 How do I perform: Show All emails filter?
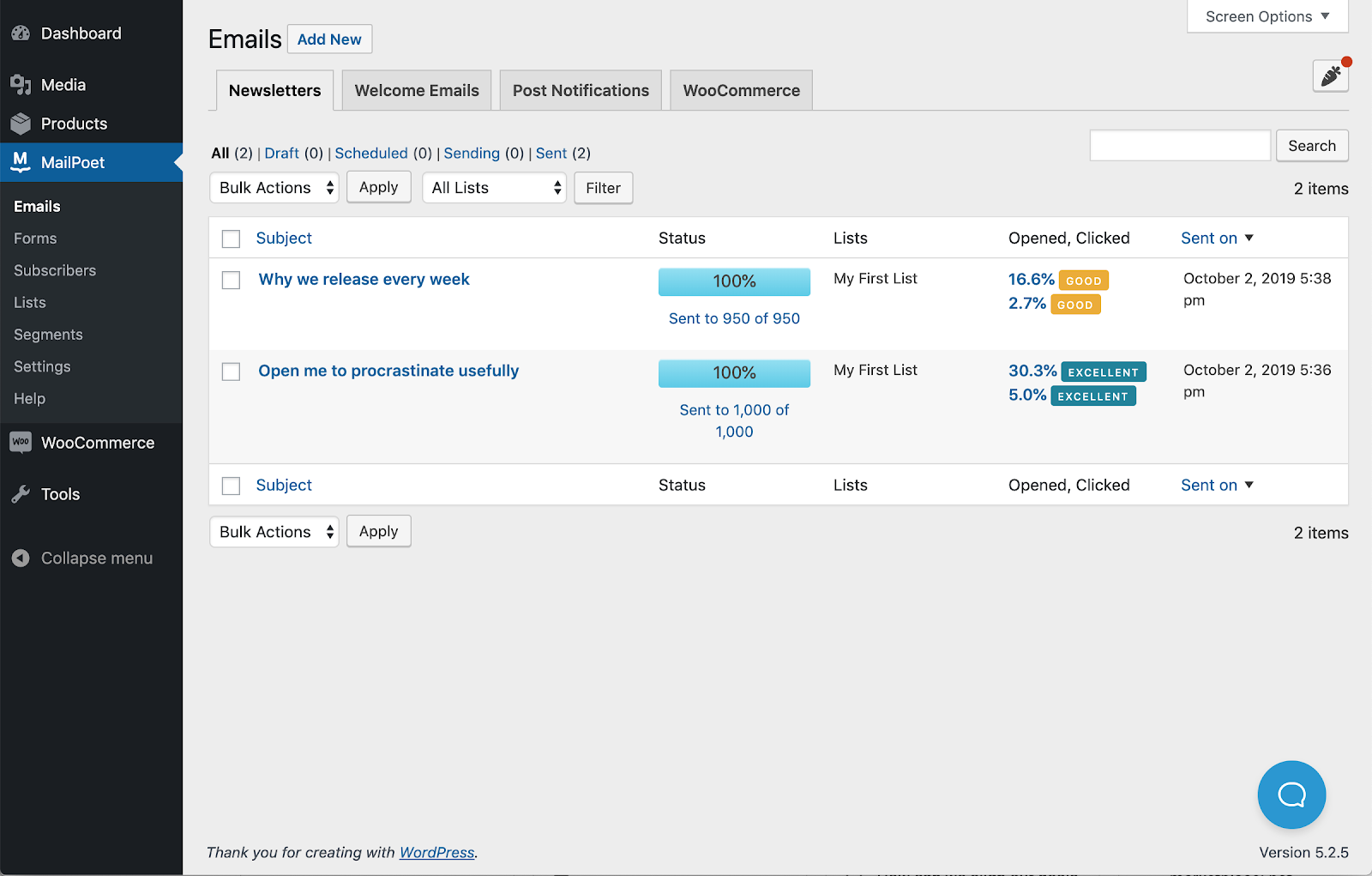click(x=220, y=153)
